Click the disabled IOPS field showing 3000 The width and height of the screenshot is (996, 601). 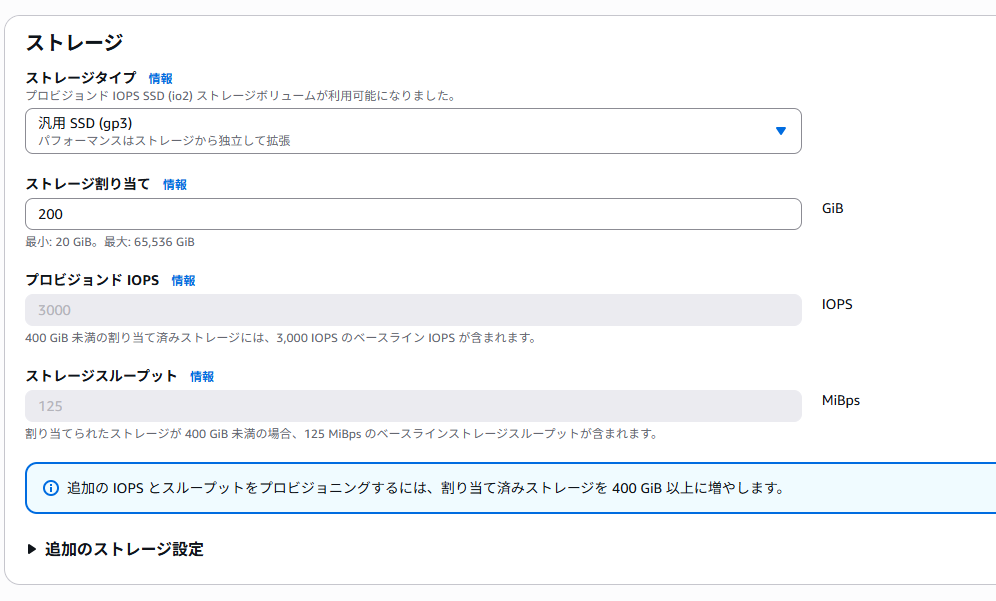(x=412, y=310)
